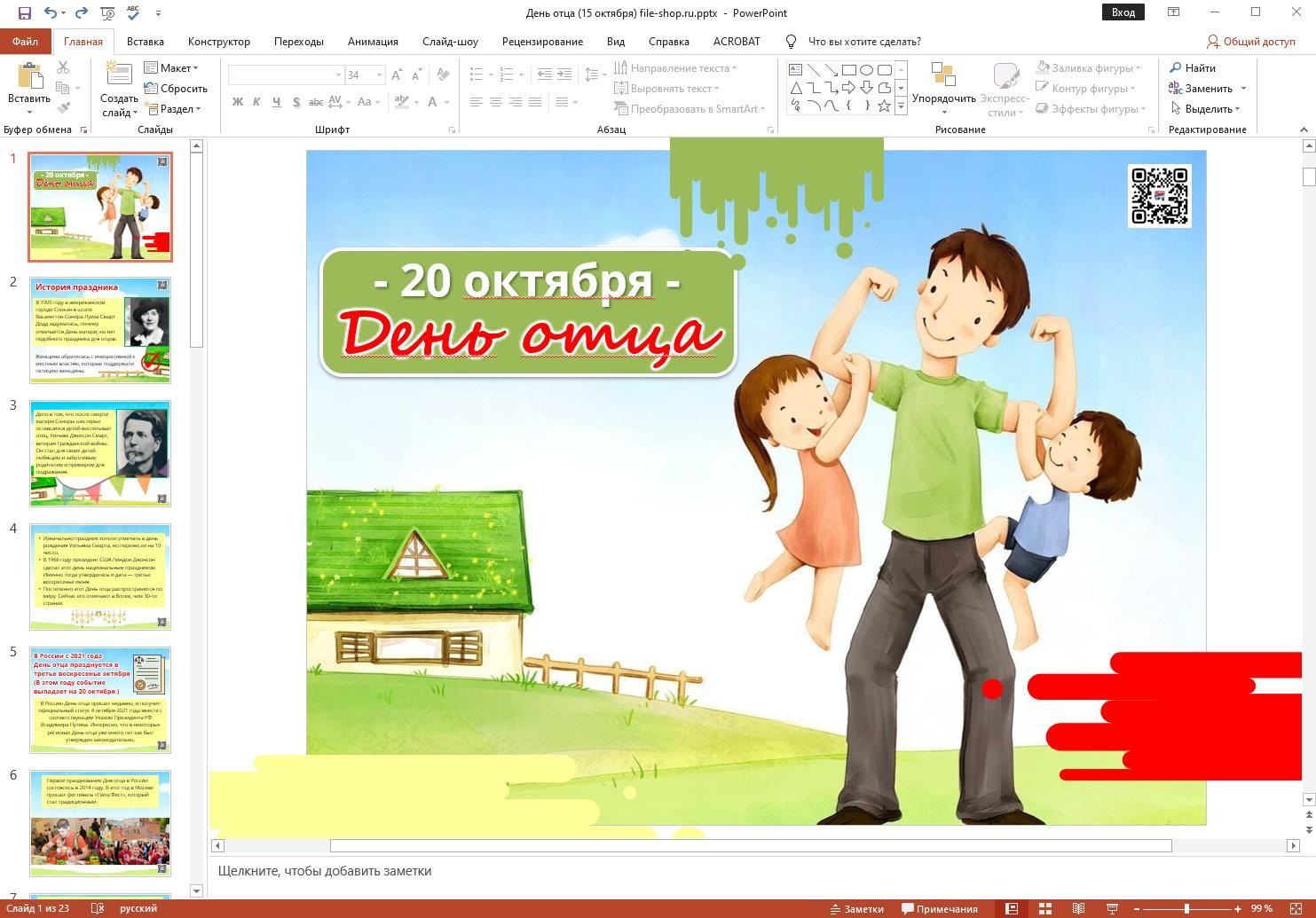This screenshot has width=1316, height=918.
Task: Apply bulleted list formatting
Action: click(480, 75)
